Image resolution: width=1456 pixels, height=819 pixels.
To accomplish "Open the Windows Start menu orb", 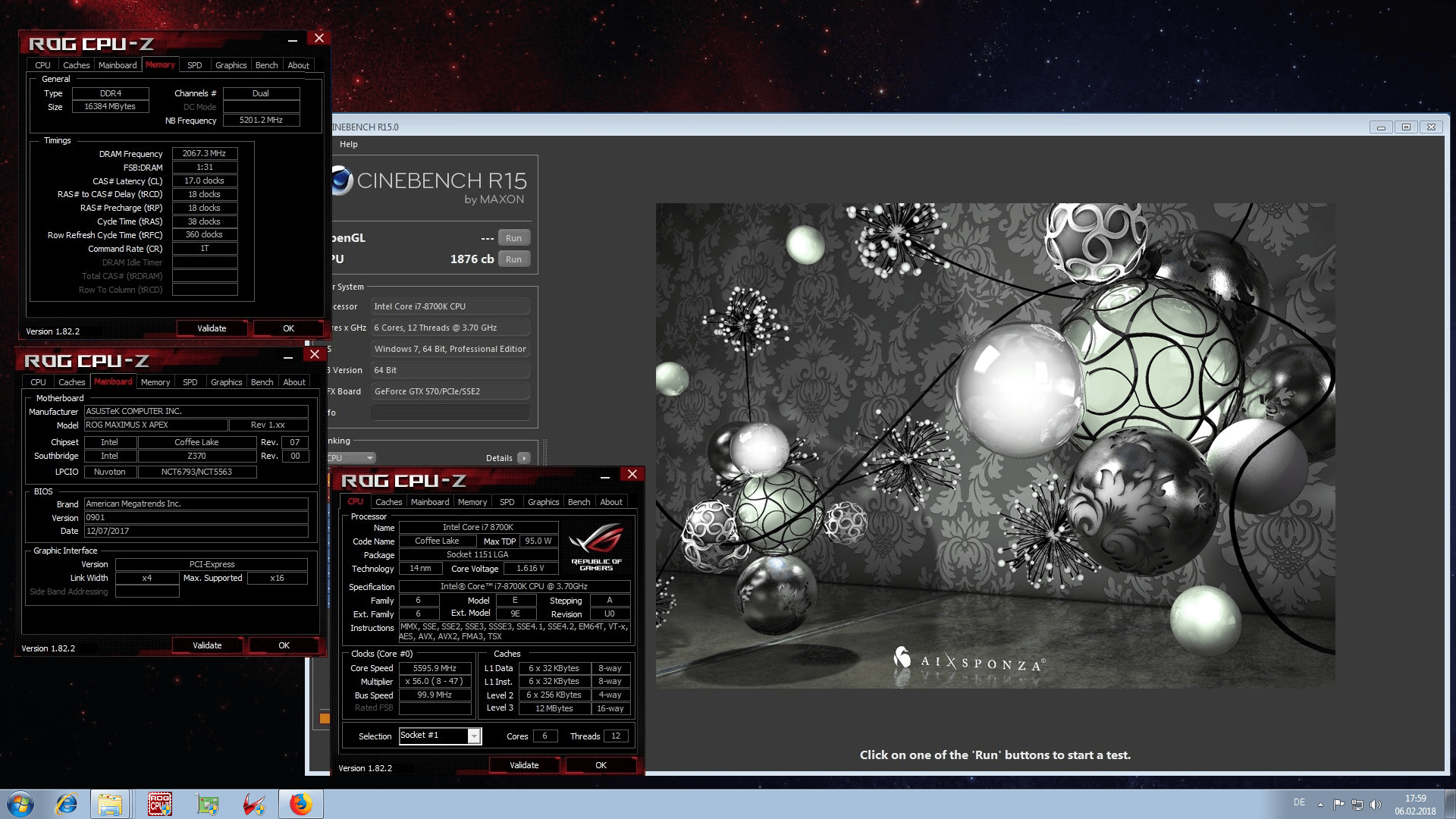I will point(20,804).
